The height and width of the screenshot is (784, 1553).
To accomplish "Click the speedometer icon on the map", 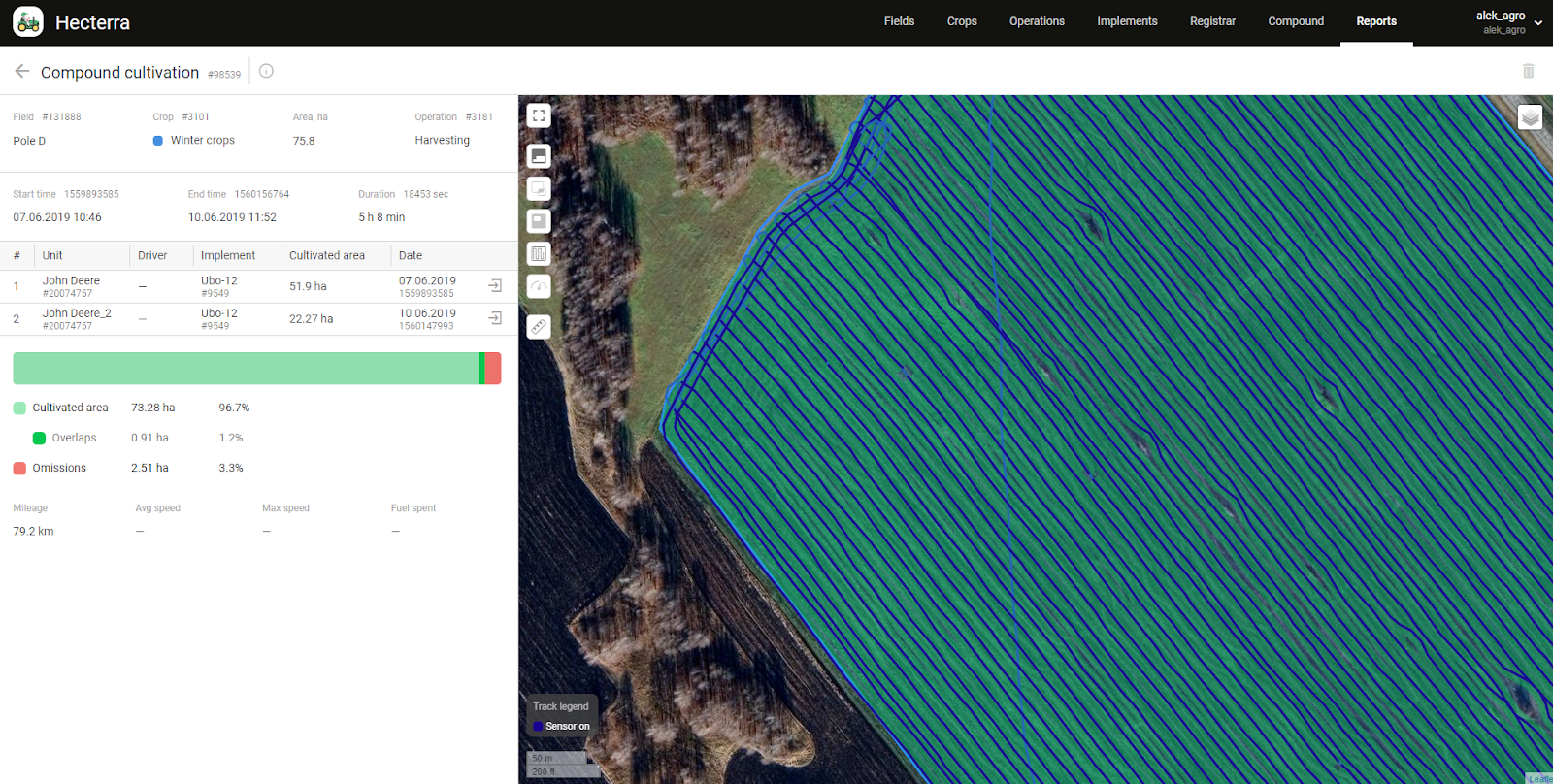I will point(539,286).
